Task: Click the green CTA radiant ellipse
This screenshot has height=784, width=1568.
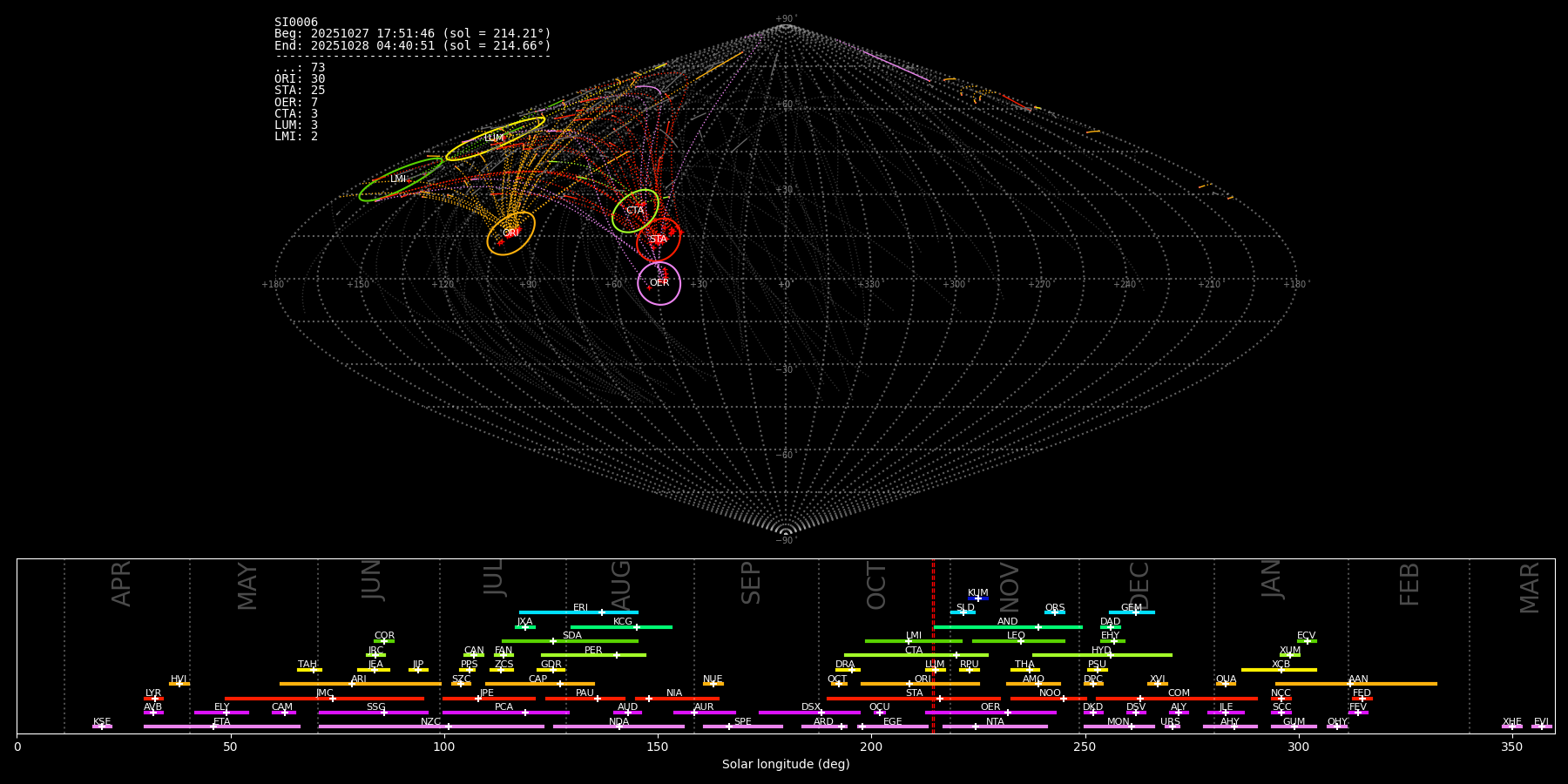Action: click(x=635, y=211)
